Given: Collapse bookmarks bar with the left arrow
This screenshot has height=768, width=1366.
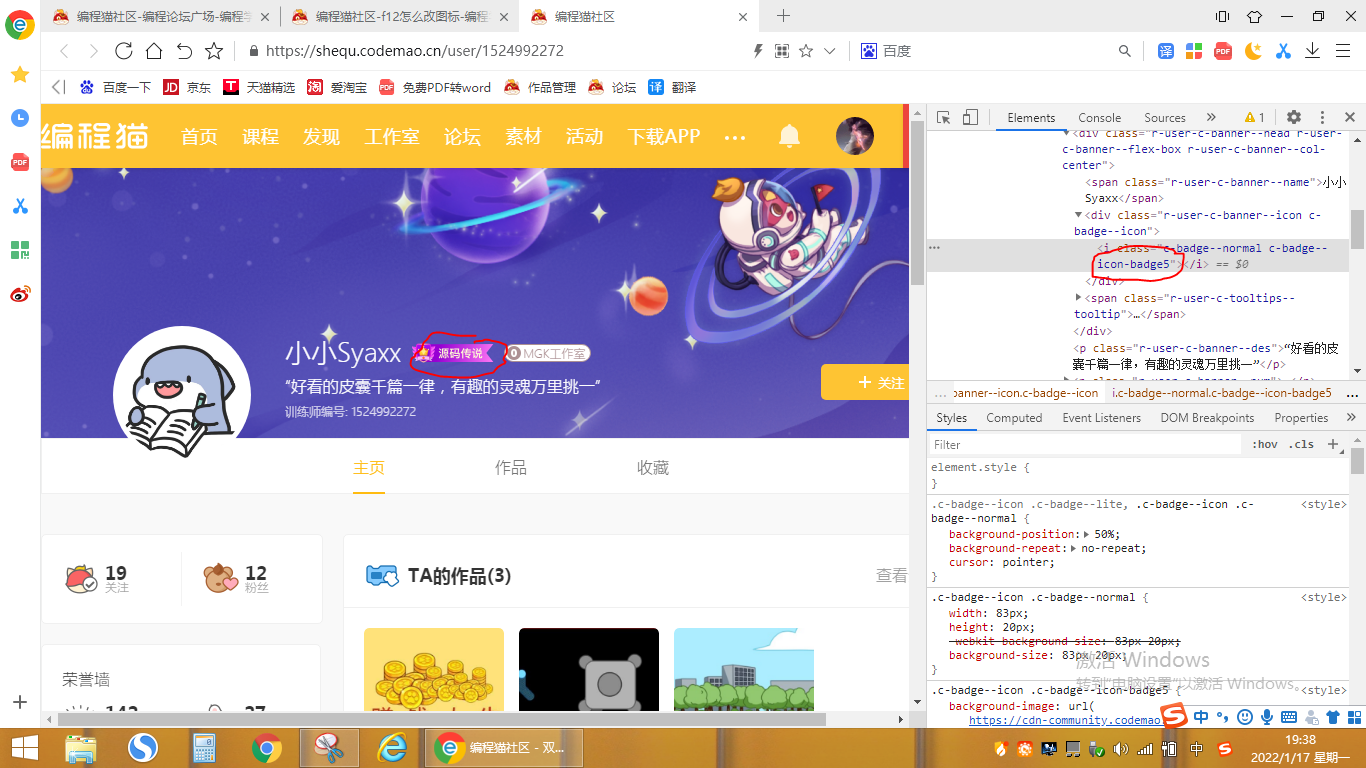Looking at the screenshot, I should (58, 87).
